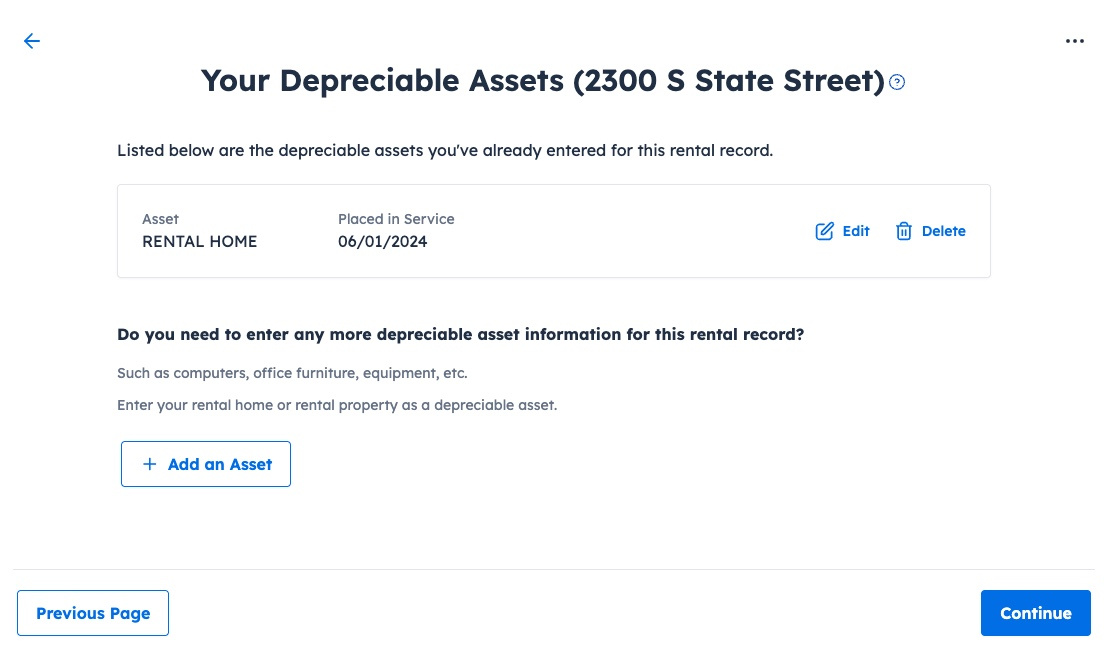Continue to the next step
Viewport: 1104px width, 656px height.
point(1036,613)
